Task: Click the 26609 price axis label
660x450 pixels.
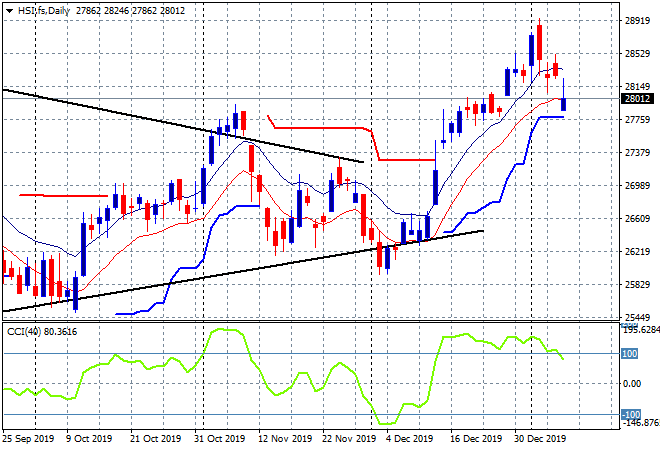Action: pyautogui.click(x=637, y=218)
